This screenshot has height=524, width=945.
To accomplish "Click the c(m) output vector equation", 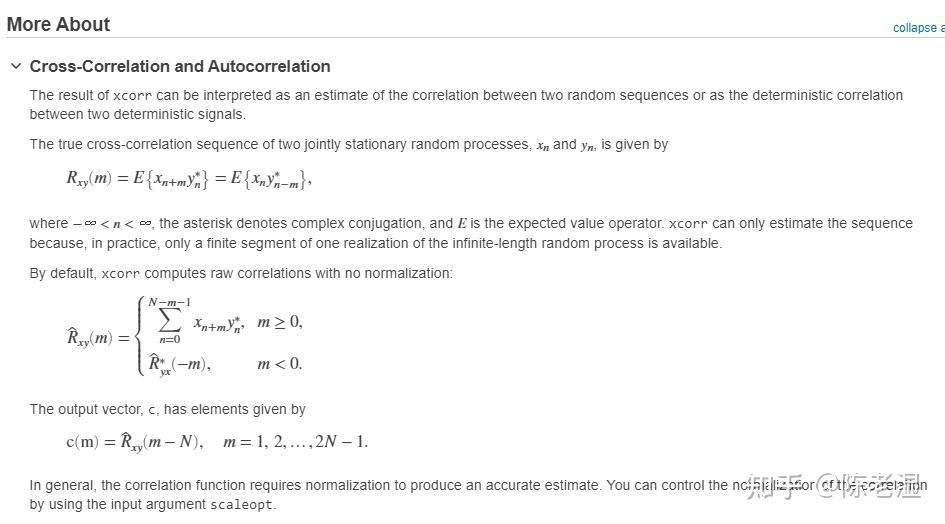I will point(217,441).
